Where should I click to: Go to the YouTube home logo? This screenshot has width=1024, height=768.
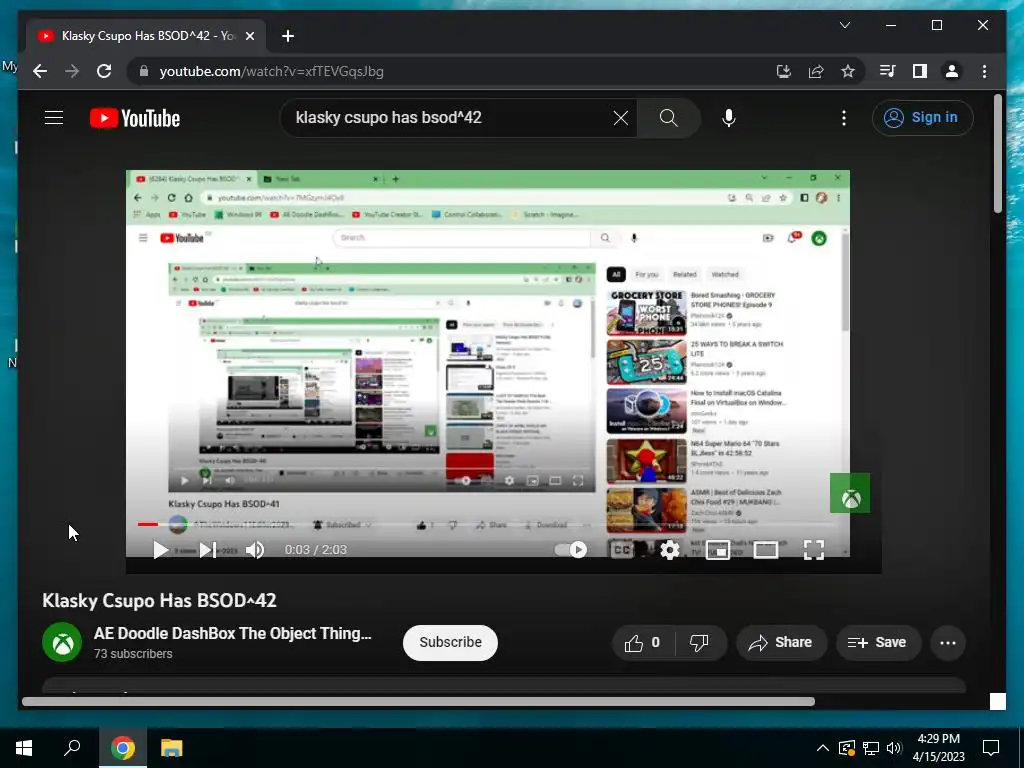pyautogui.click(x=135, y=118)
